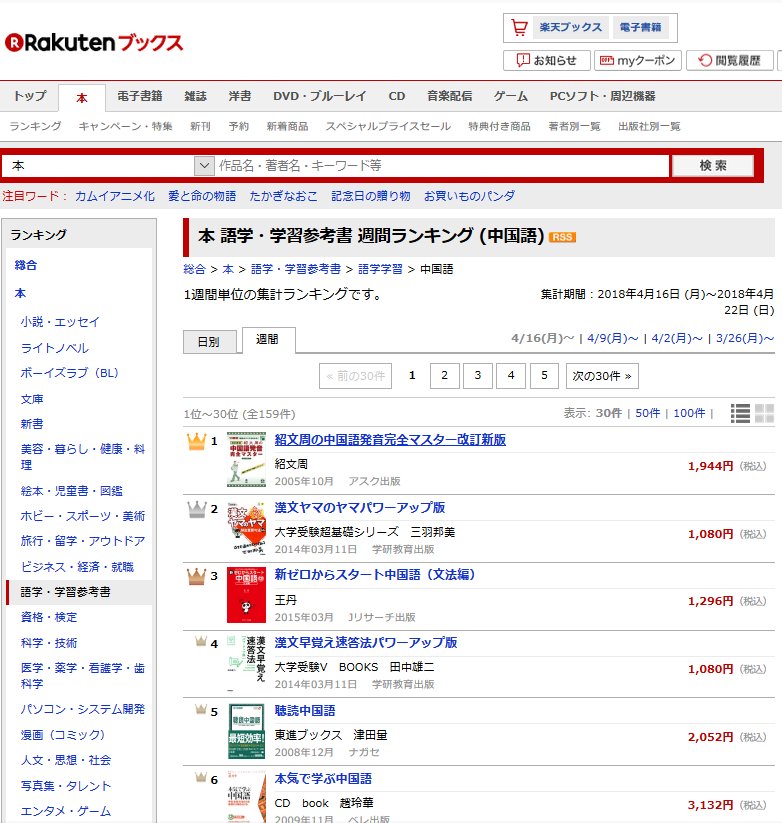
Task: Open スペシャルプライスセール submenu link
Action: (x=388, y=126)
